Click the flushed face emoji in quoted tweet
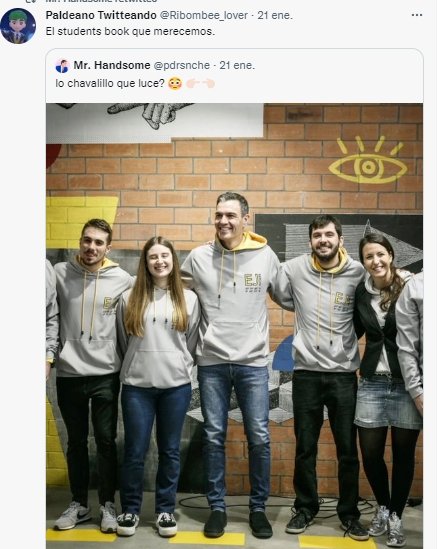The image size is (438, 549). point(175,84)
